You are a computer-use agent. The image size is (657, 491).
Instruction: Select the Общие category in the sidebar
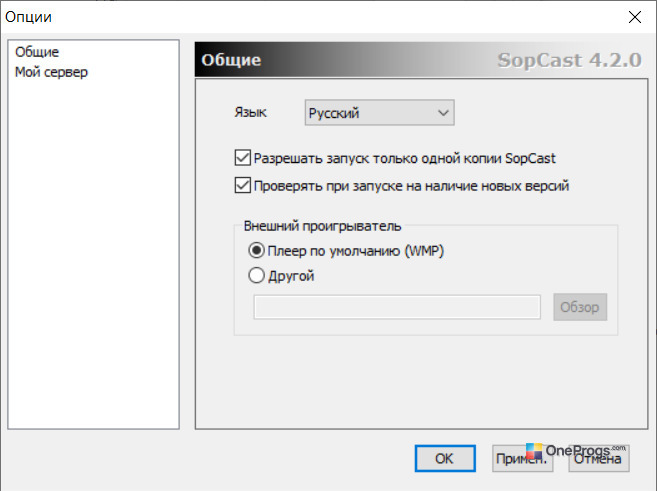pyautogui.click(x=37, y=52)
